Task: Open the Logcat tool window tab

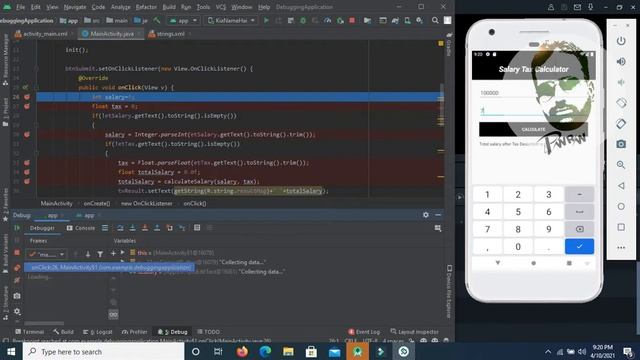Action: pyautogui.click(x=98, y=332)
